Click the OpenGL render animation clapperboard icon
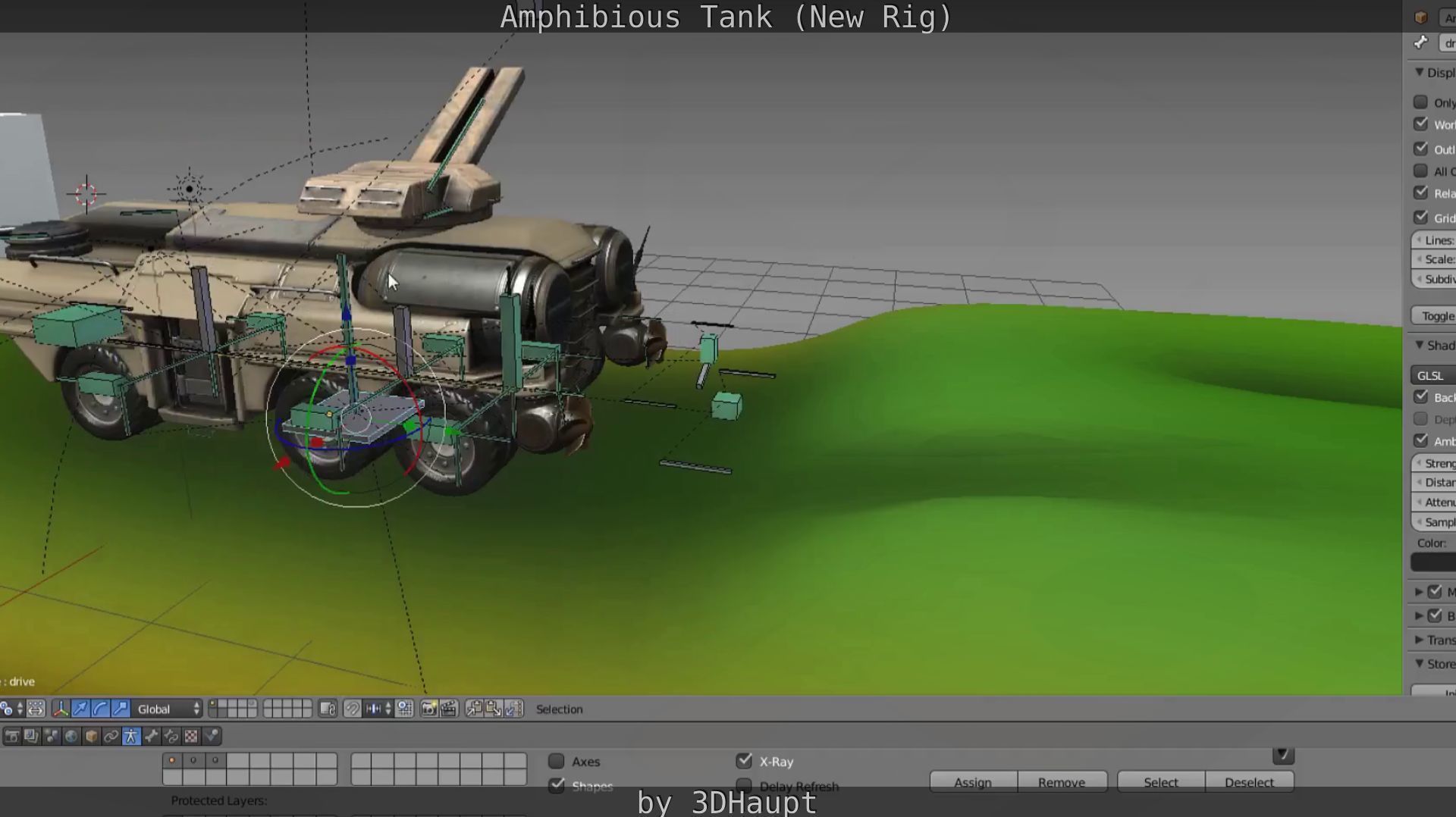Image resolution: width=1456 pixels, height=817 pixels. point(448,709)
